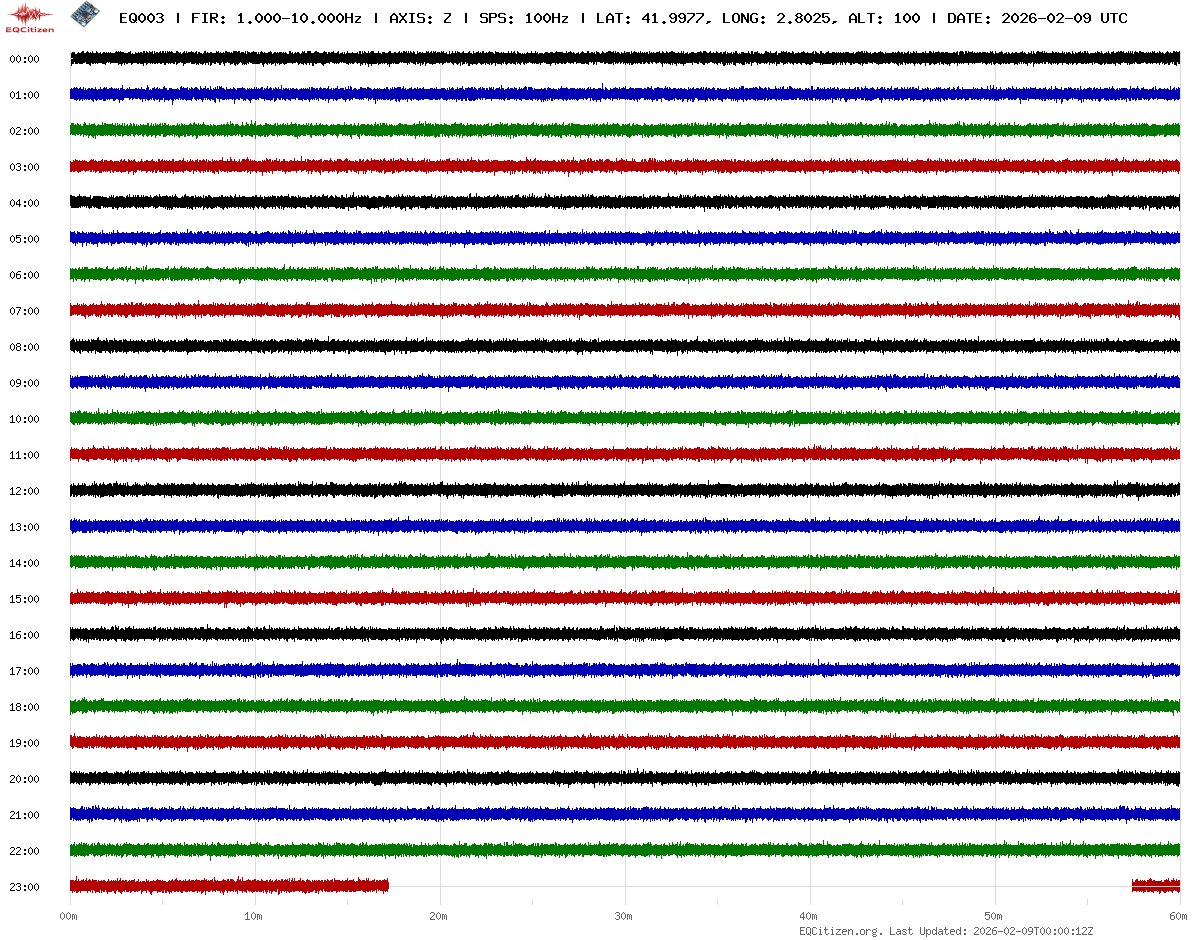Click the 10m tick on time axis

[x=254, y=916]
